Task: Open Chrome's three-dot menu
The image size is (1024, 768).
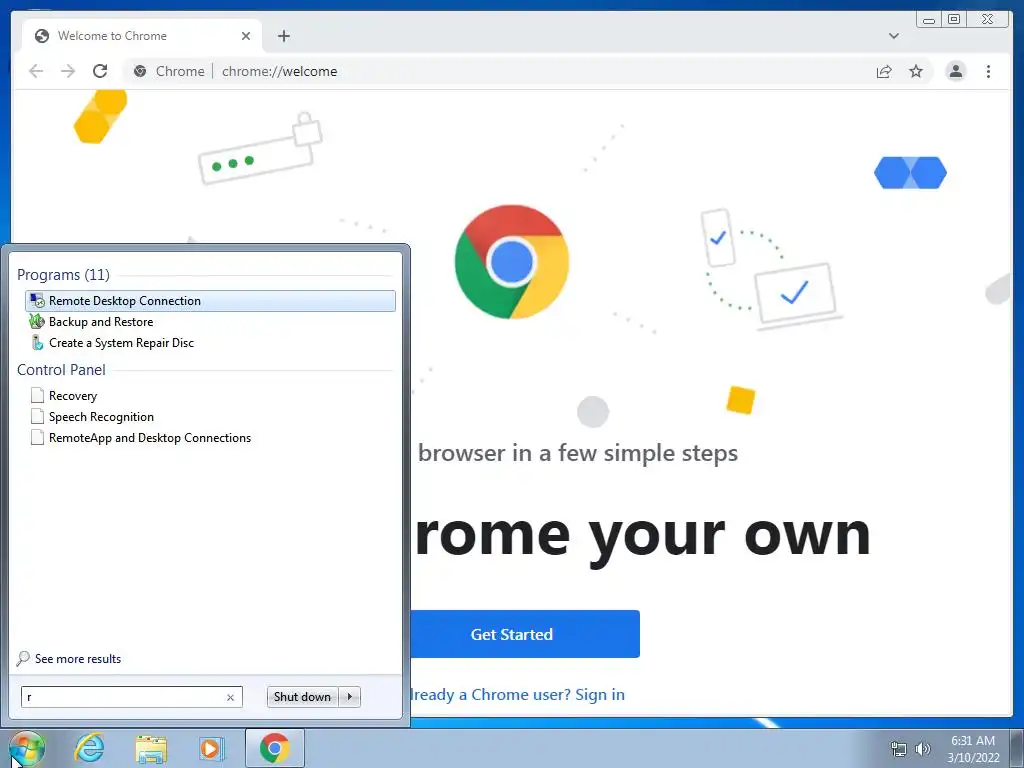Action: pyautogui.click(x=988, y=71)
